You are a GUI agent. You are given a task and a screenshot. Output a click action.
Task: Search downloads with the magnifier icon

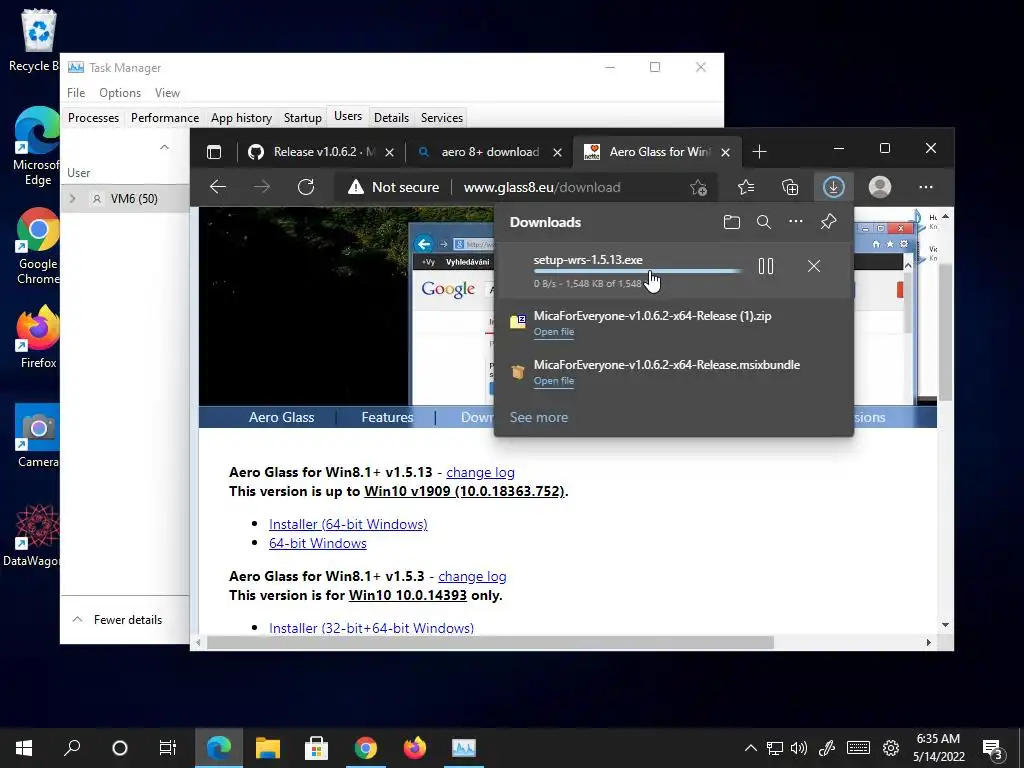tap(763, 222)
